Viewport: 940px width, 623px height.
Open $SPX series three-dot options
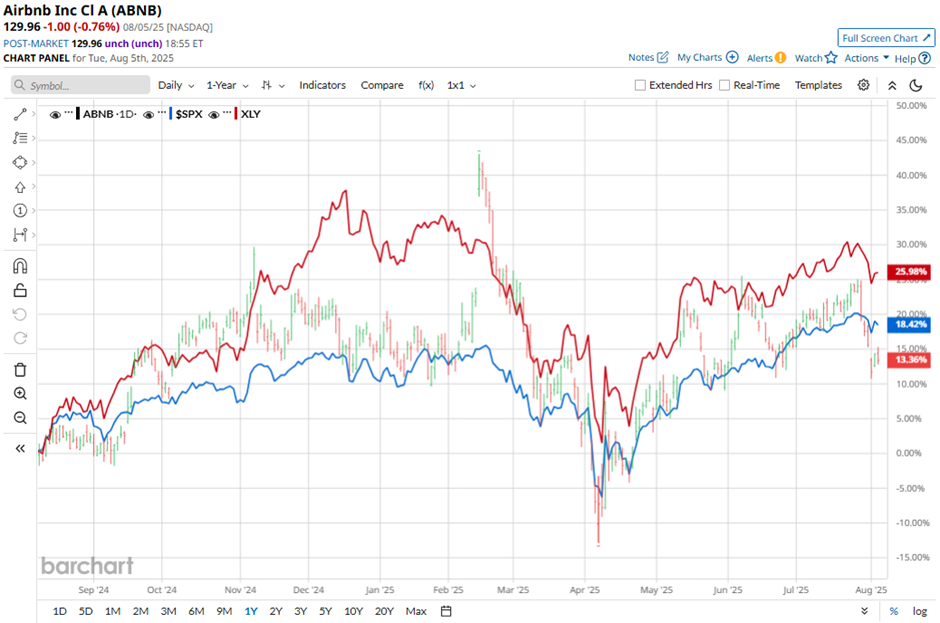[x=162, y=113]
